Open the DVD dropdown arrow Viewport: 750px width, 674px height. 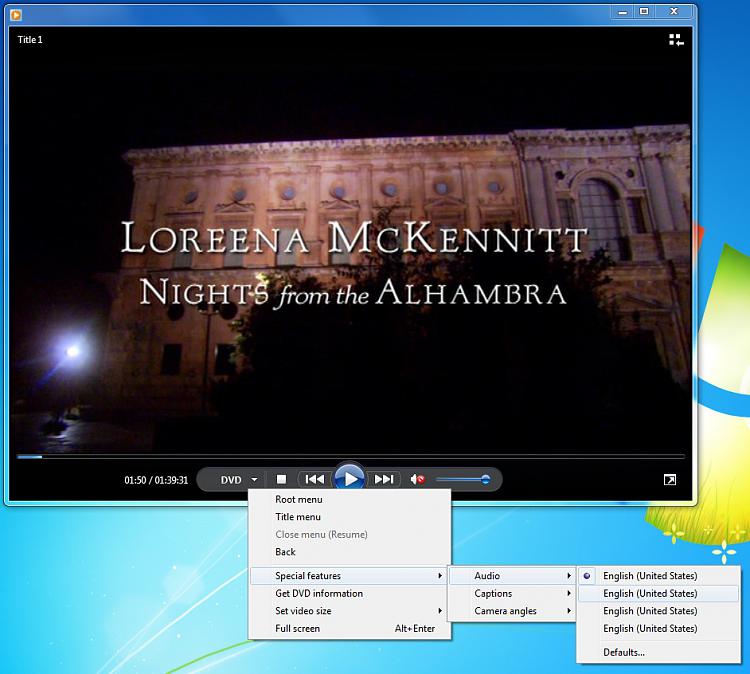(254, 480)
